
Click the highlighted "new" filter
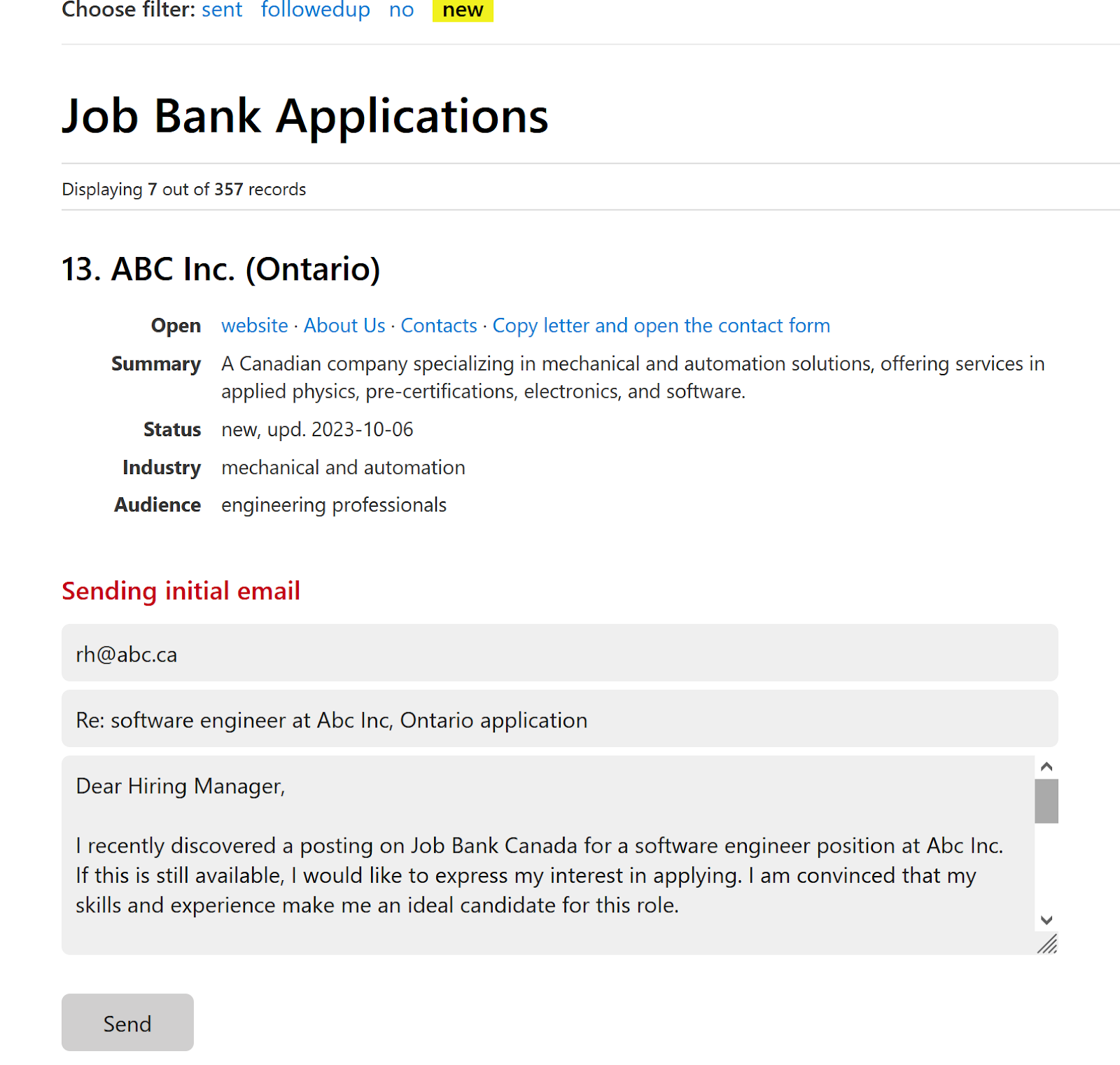pyautogui.click(x=463, y=10)
